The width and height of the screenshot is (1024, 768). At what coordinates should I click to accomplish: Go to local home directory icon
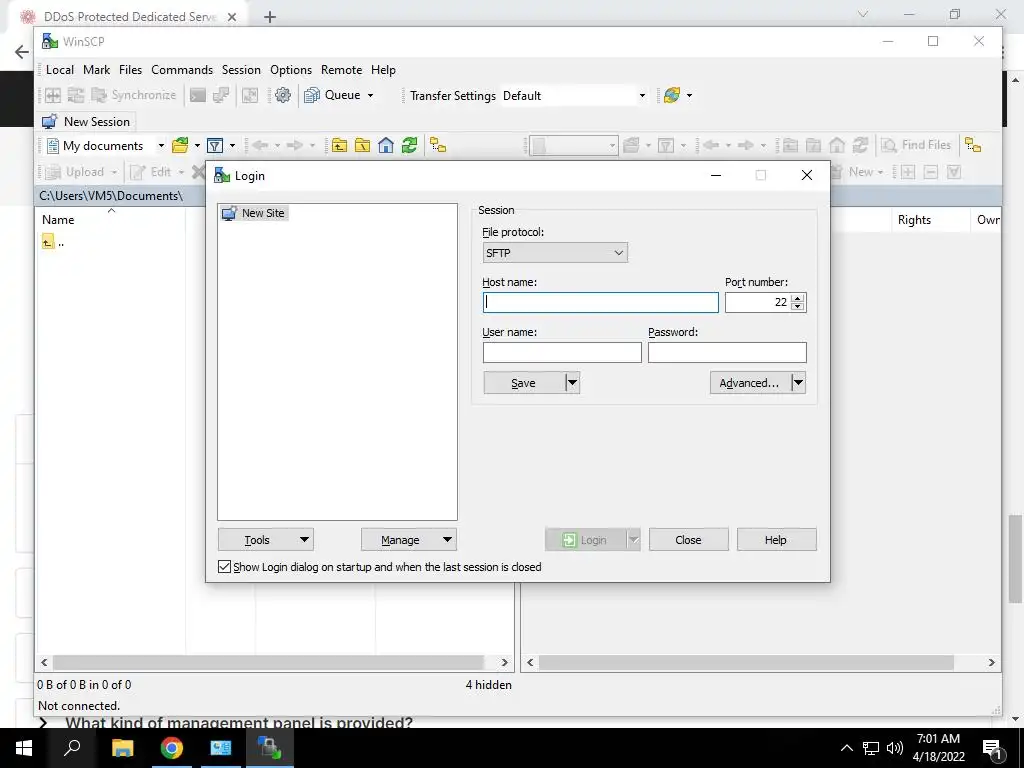(x=386, y=146)
